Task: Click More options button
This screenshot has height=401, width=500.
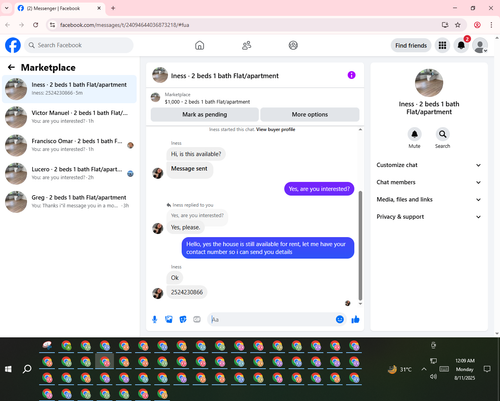Action: point(310,114)
